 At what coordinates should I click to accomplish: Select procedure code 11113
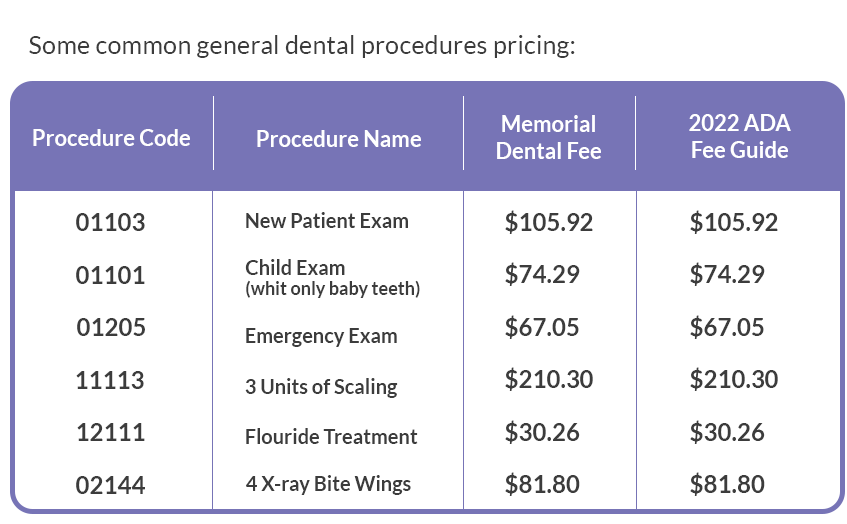click(x=110, y=380)
